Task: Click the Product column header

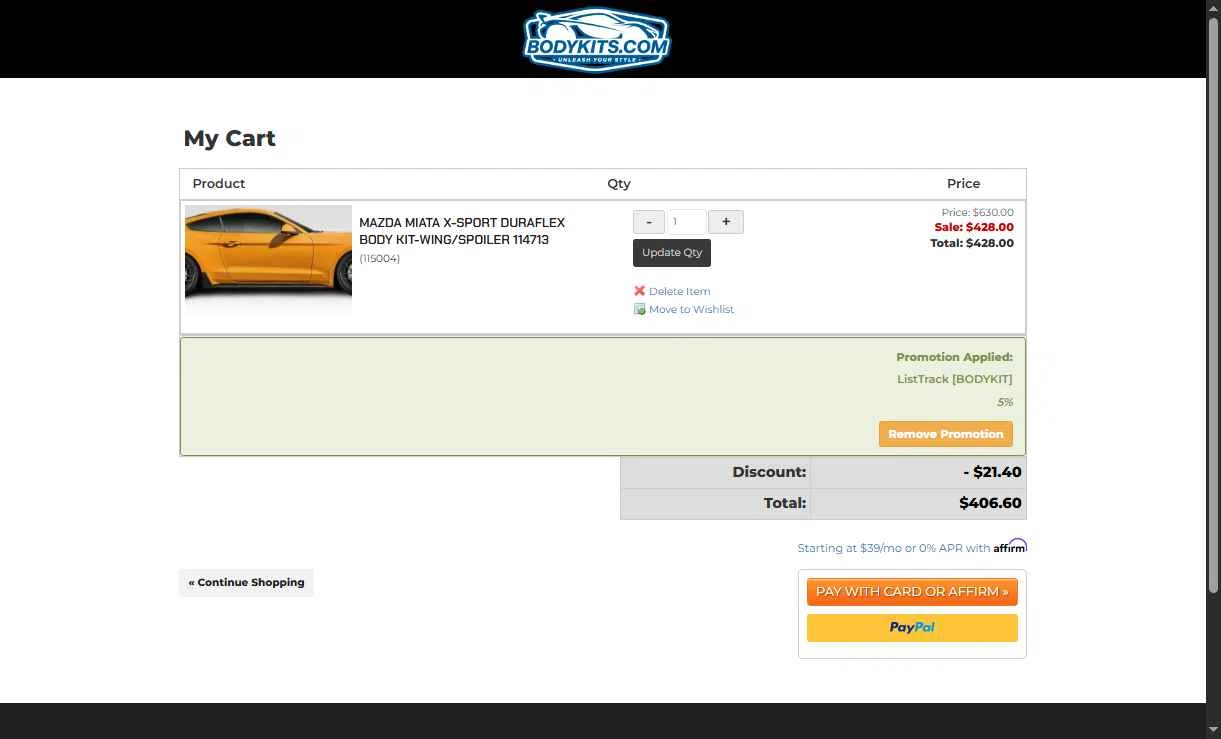Action: (x=219, y=184)
